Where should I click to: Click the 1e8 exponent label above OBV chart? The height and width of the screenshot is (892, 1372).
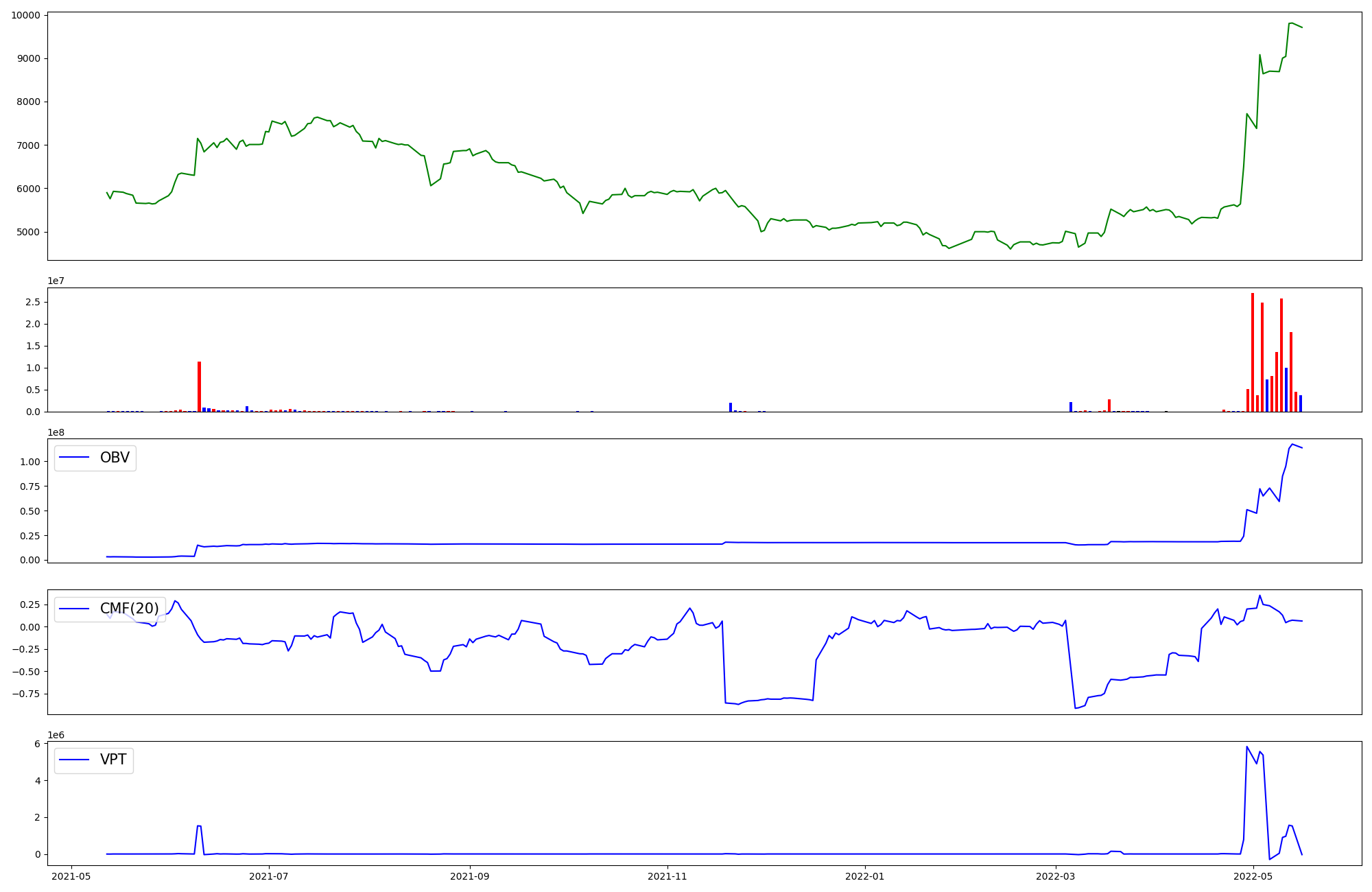[x=56, y=432]
